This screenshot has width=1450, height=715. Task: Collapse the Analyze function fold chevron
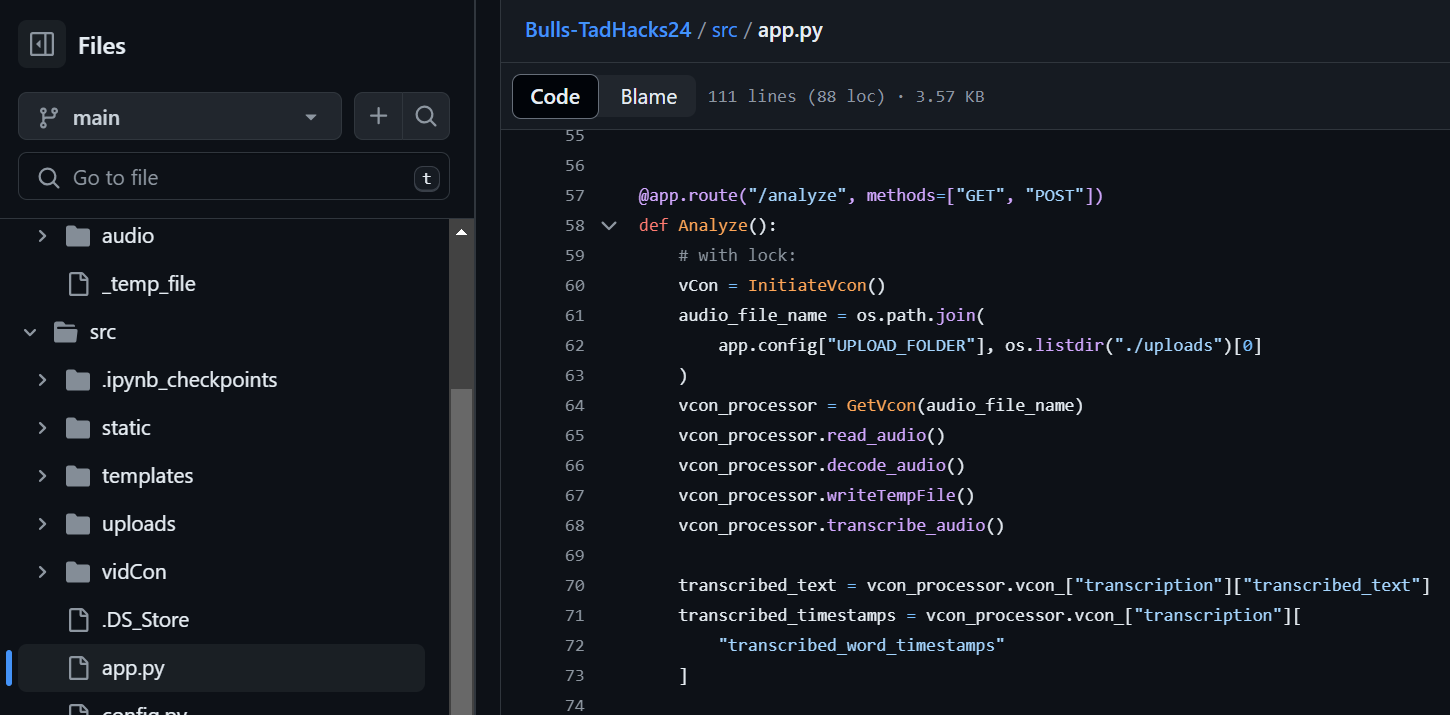(608, 226)
